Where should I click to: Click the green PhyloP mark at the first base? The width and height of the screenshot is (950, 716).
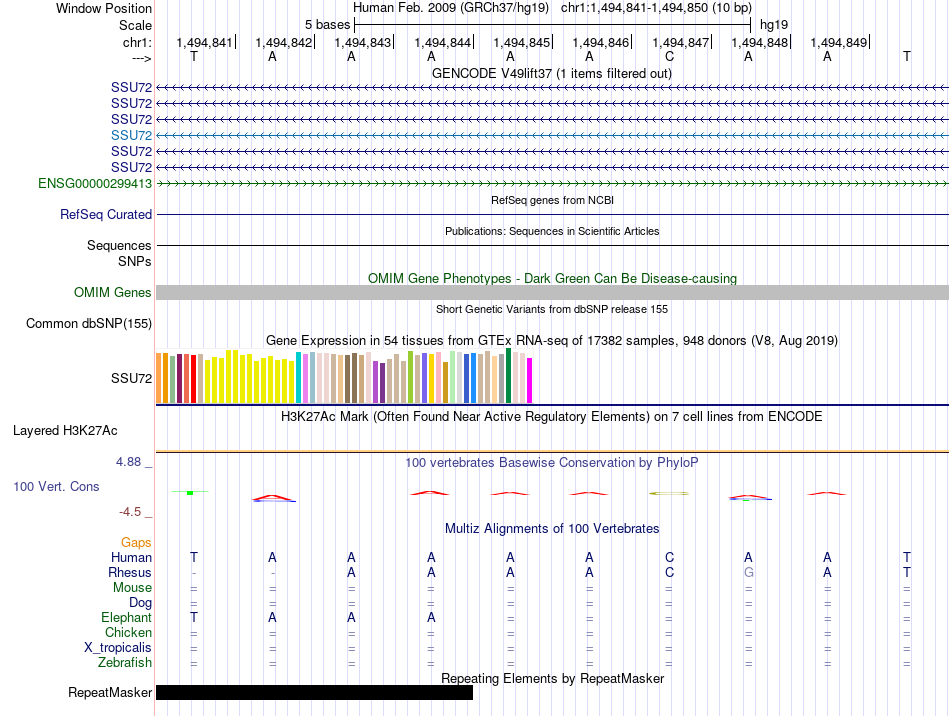coord(189,493)
